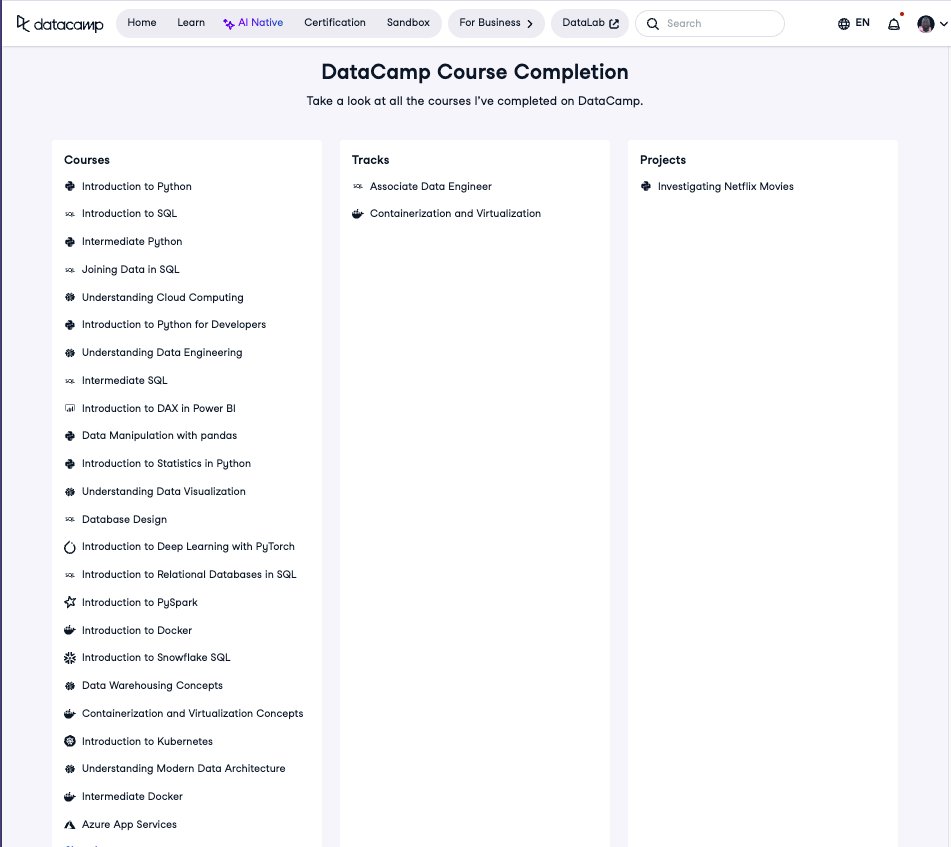
Task: Open Understanding Cloud Computing course
Action: click(163, 297)
